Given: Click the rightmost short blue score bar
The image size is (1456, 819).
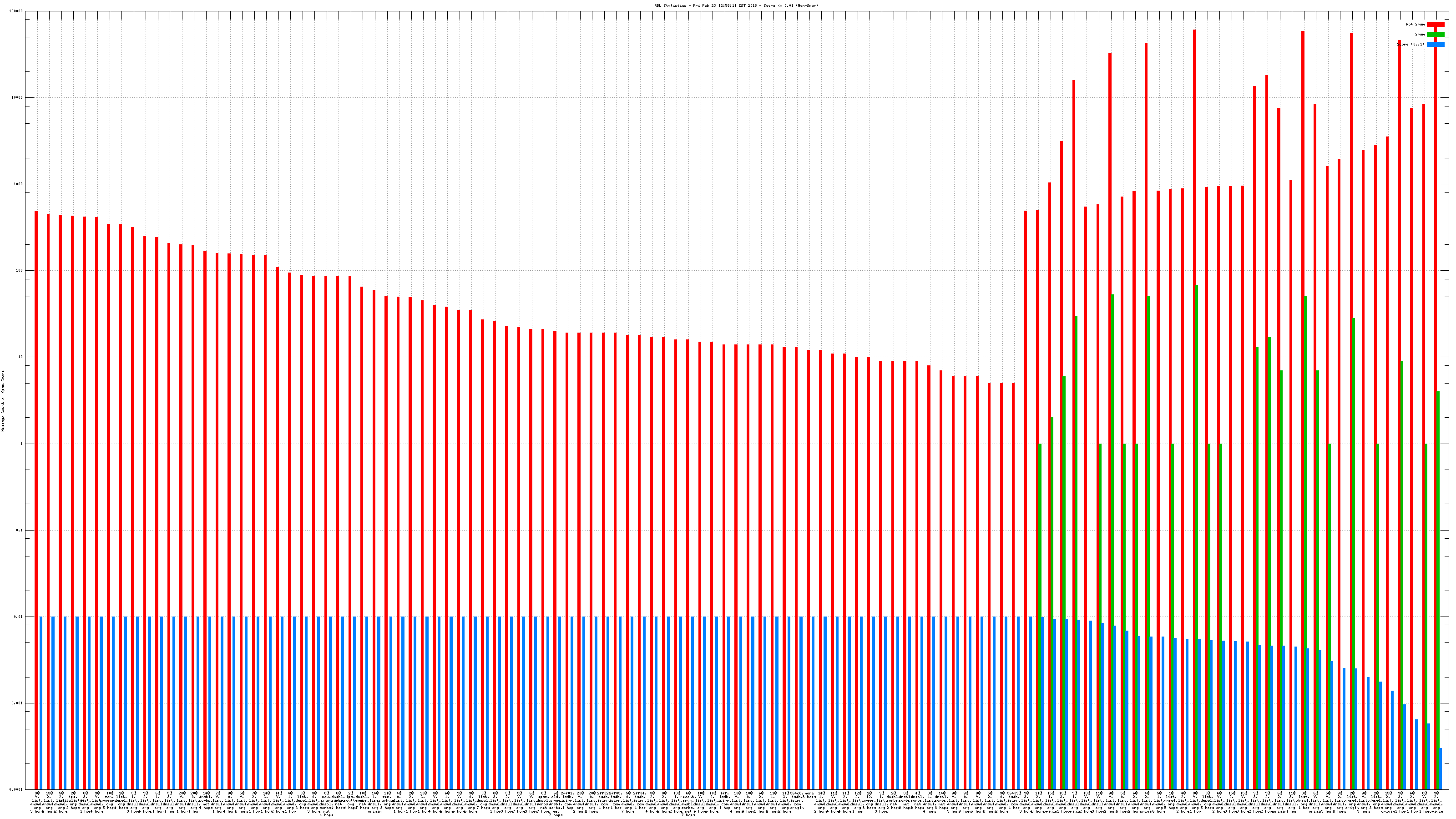Looking at the screenshot, I should coord(1440,768).
